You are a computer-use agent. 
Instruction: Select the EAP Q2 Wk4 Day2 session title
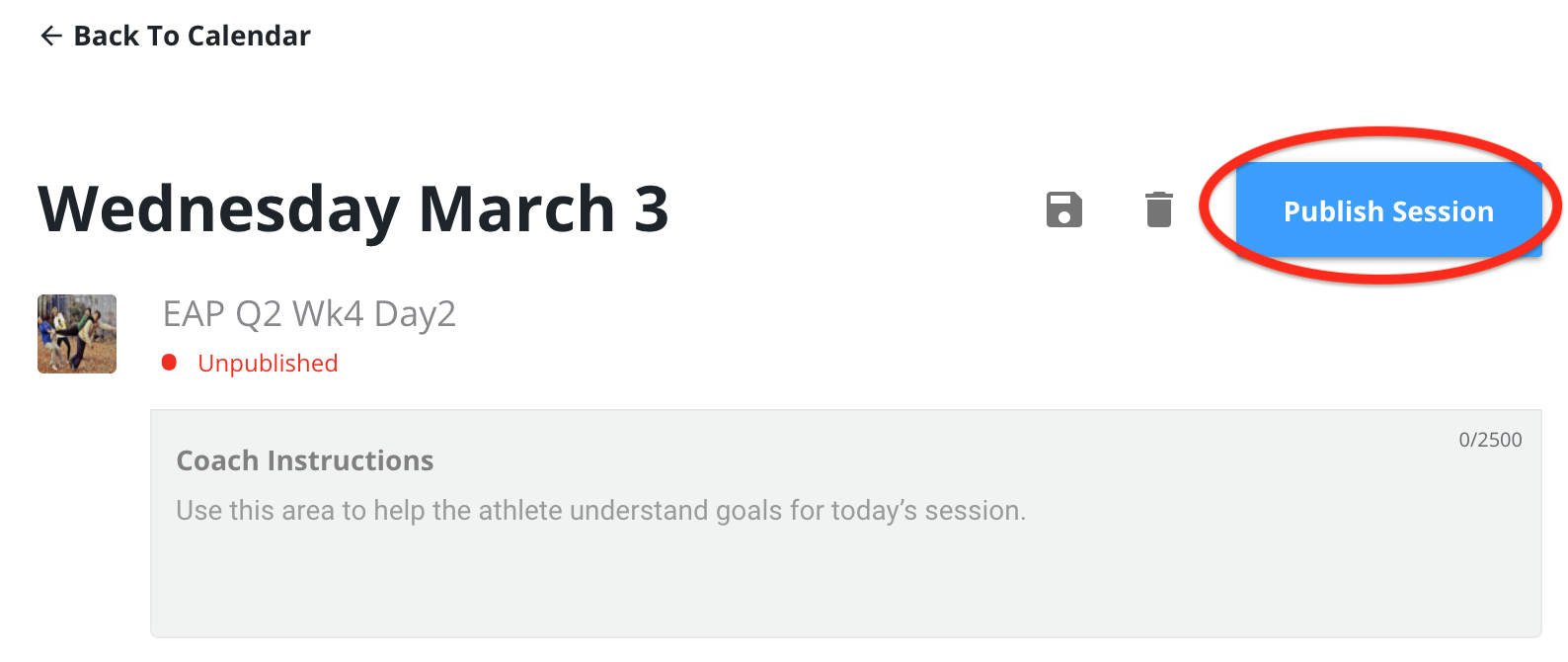pos(309,314)
